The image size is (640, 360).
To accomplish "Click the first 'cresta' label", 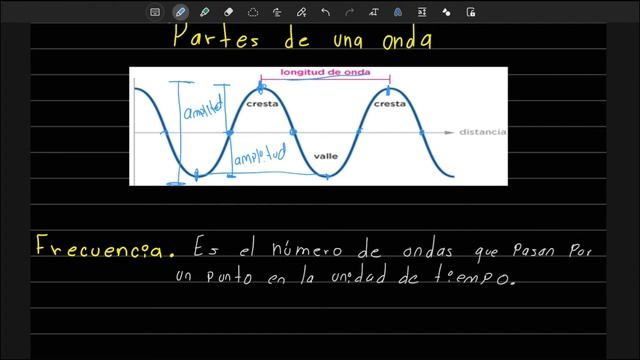I will point(262,104).
